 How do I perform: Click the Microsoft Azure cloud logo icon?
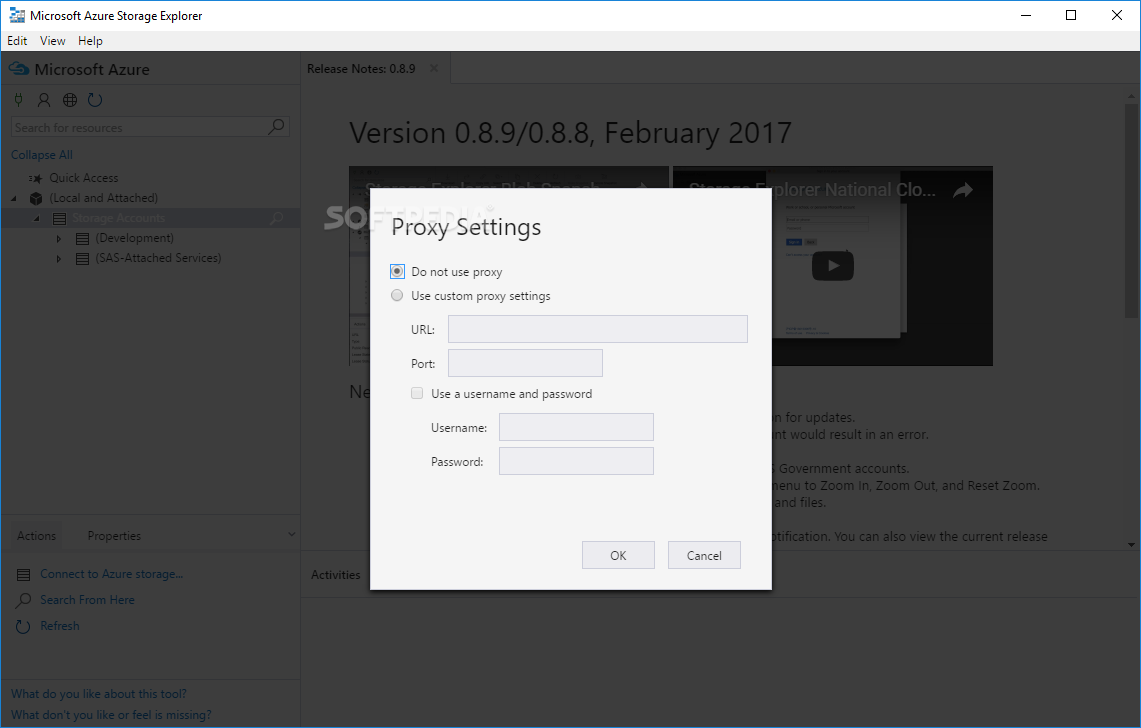[x=19, y=69]
